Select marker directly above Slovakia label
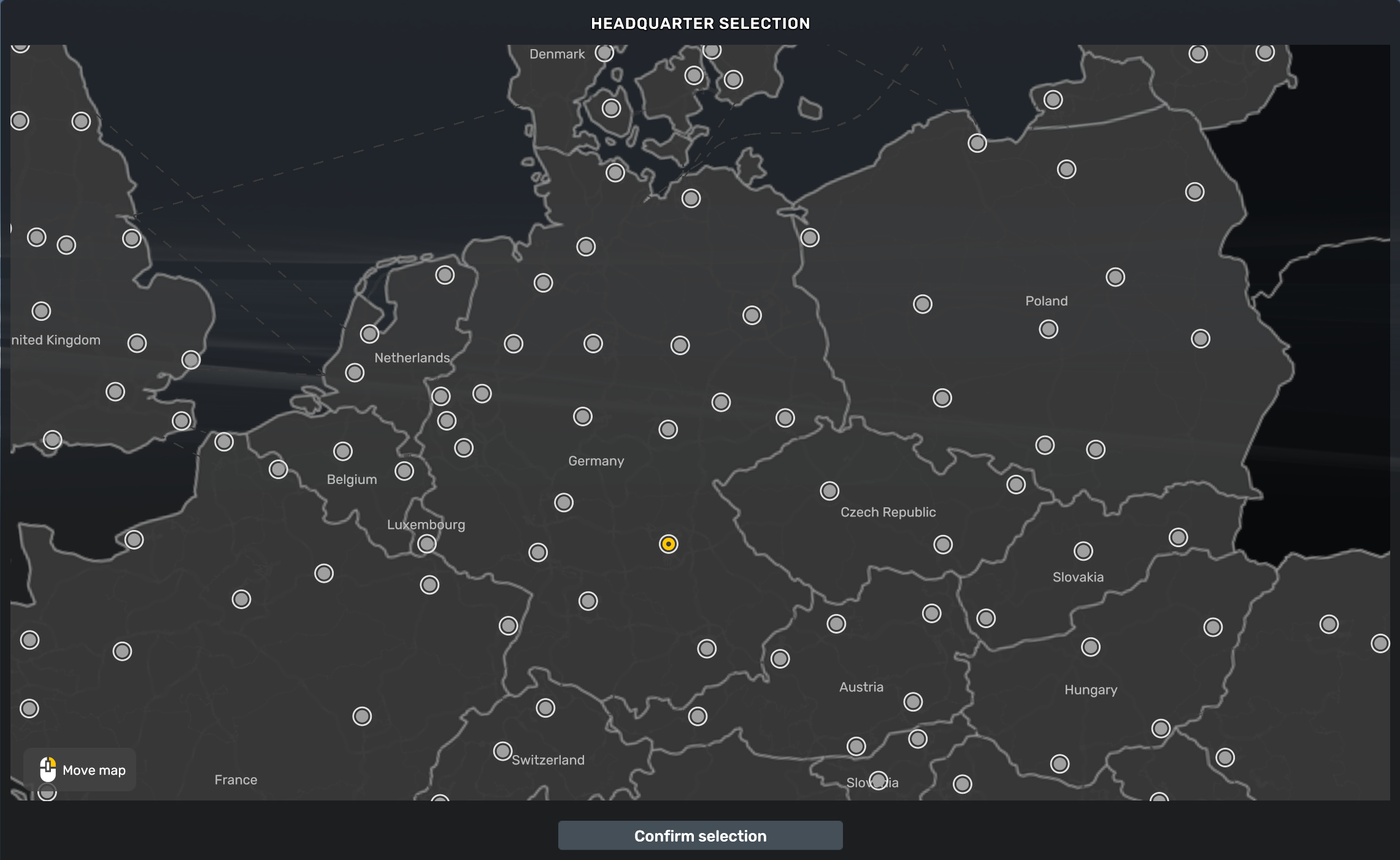Viewport: 1400px width, 860px height. [x=1083, y=551]
